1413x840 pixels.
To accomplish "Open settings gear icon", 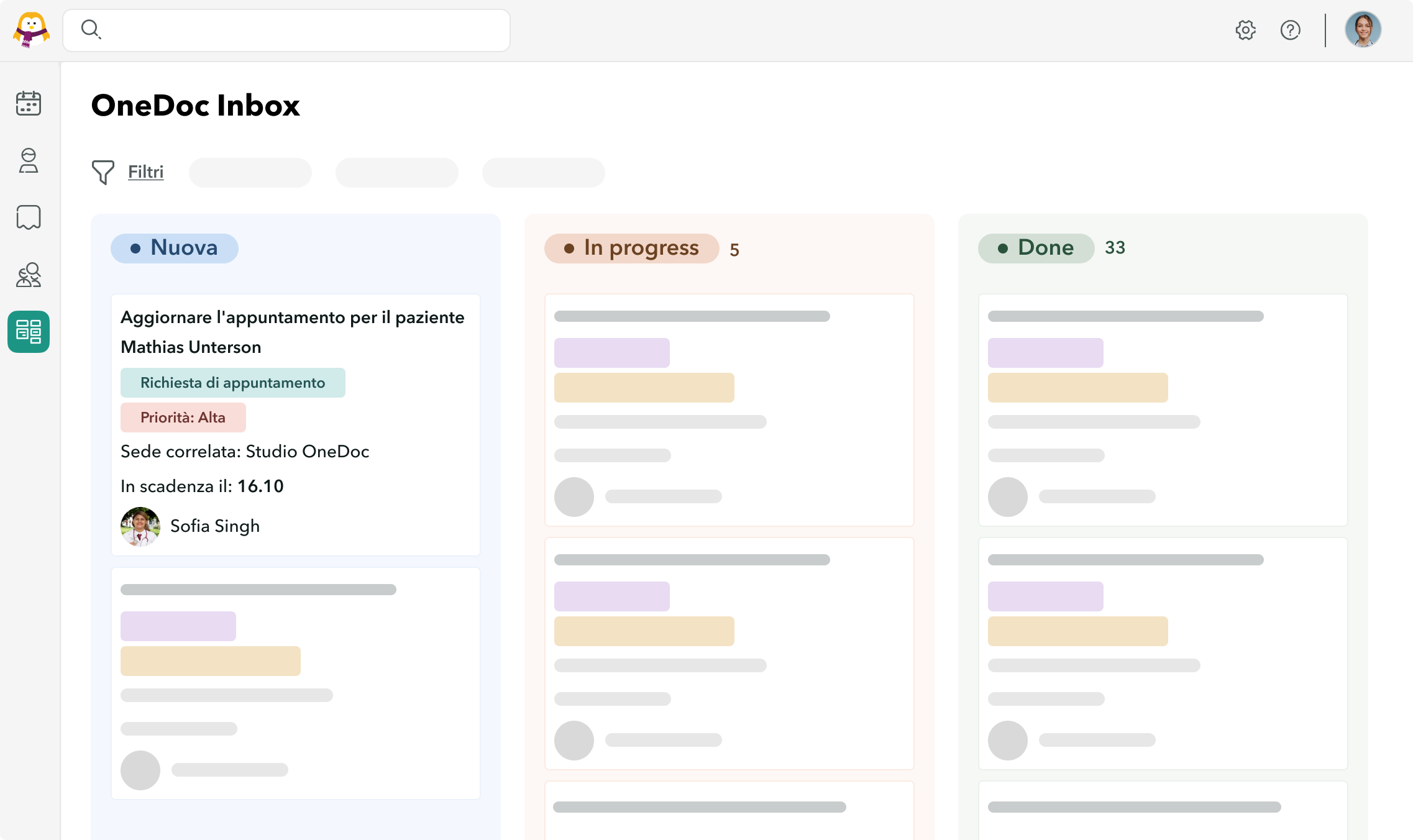I will point(1245,30).
